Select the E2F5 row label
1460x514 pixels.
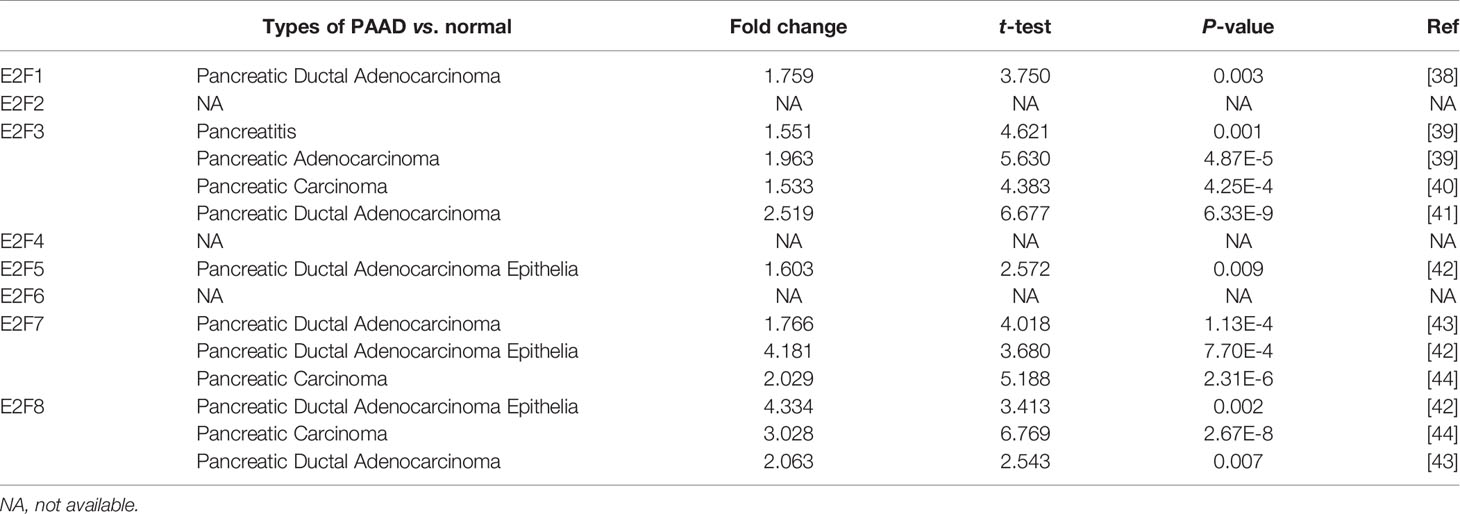pyautogui.click(x=22, y=269)
